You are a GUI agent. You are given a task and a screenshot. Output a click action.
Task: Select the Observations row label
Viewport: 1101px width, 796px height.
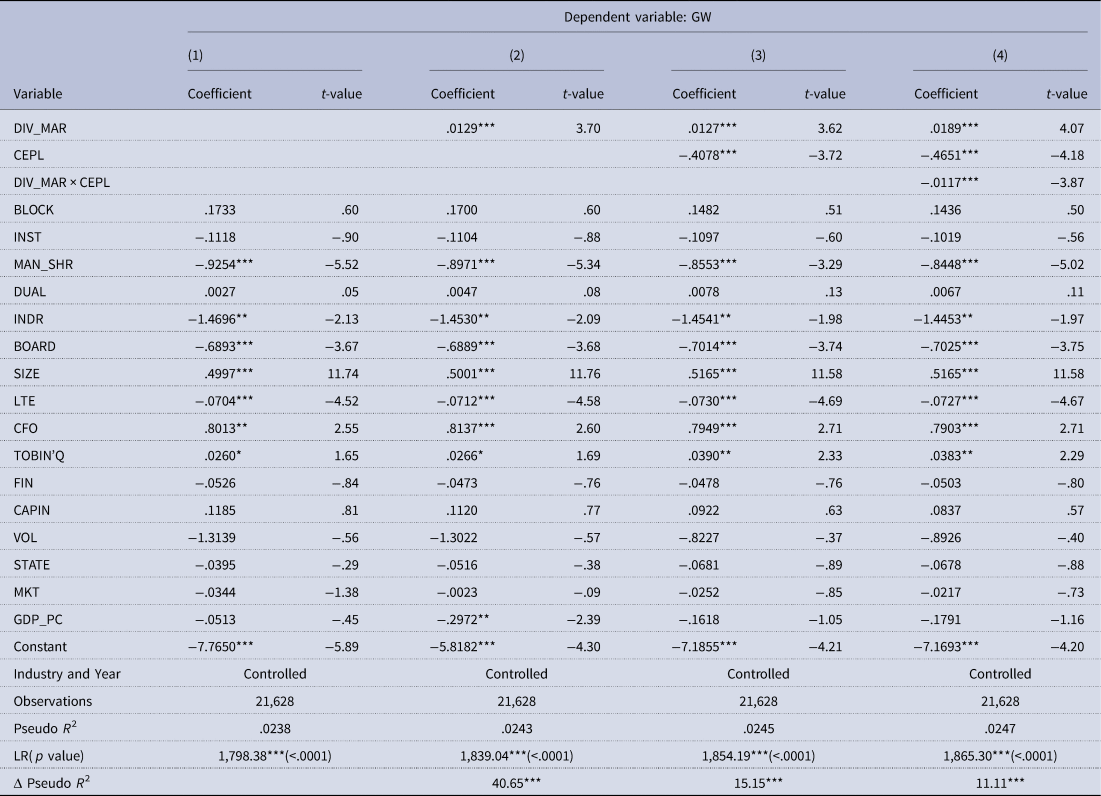[53, 674]
